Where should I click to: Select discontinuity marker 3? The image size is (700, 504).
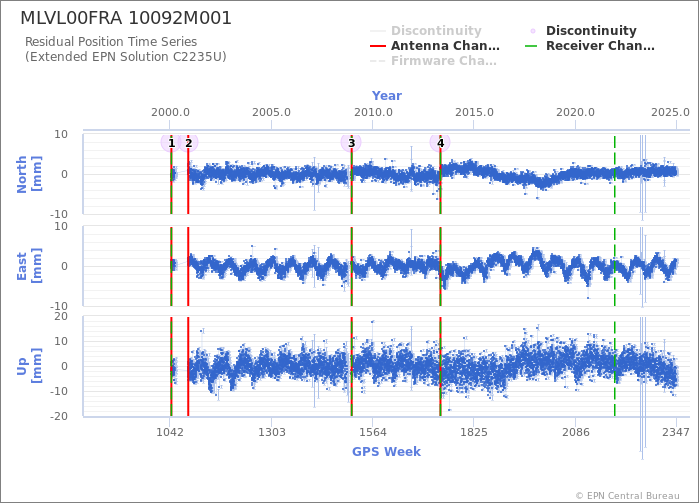[351, 143]
